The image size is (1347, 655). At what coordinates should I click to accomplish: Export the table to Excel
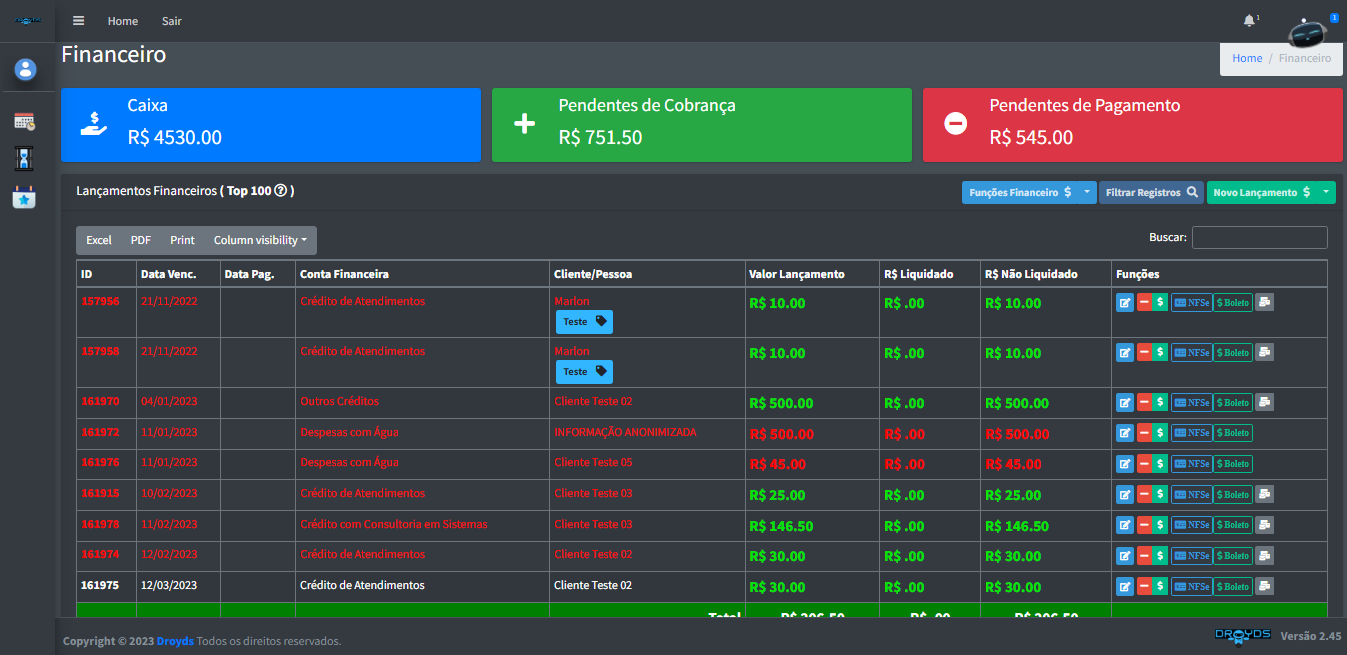(99, 240)
